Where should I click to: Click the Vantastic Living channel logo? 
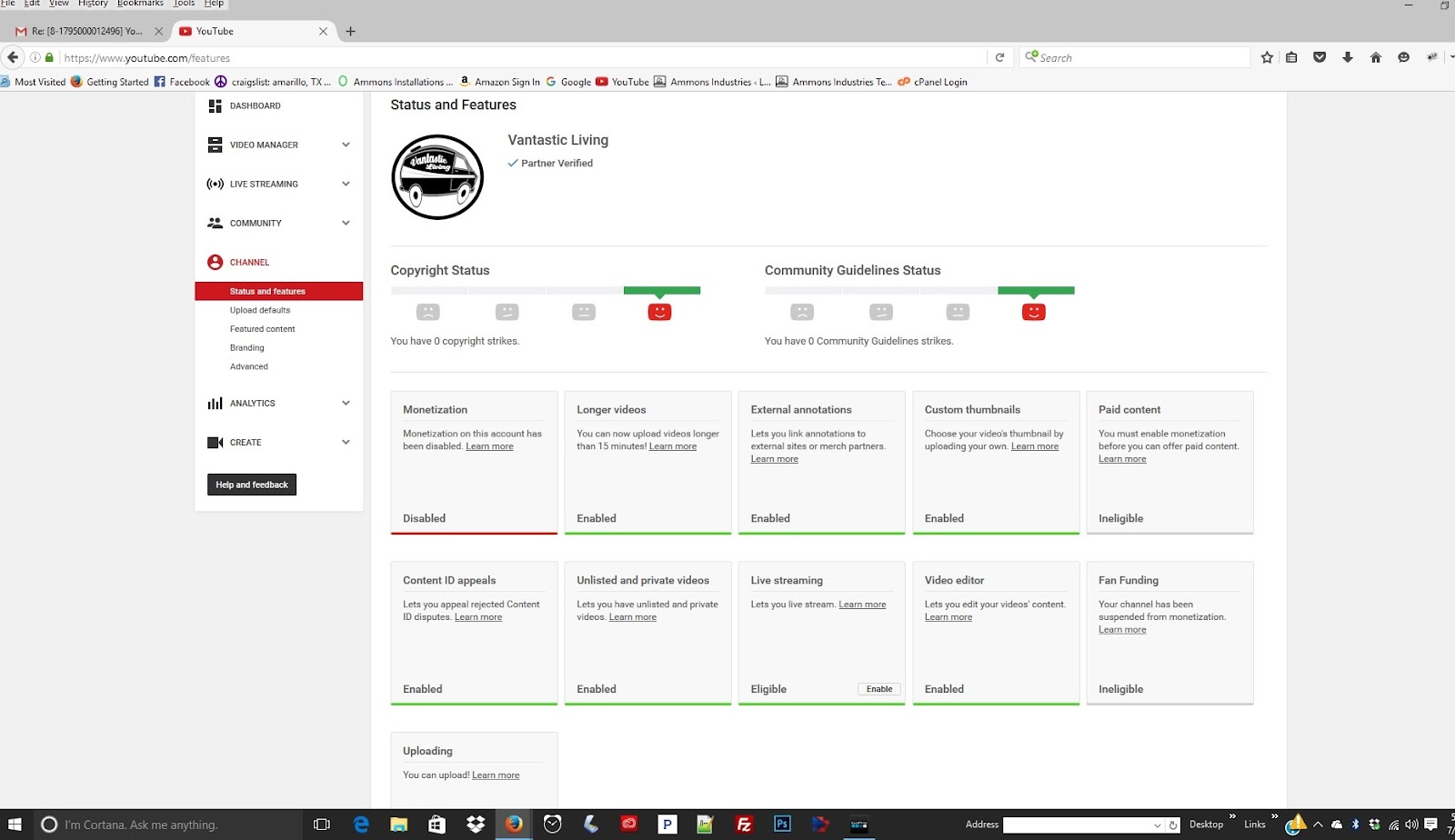point(437,177)
